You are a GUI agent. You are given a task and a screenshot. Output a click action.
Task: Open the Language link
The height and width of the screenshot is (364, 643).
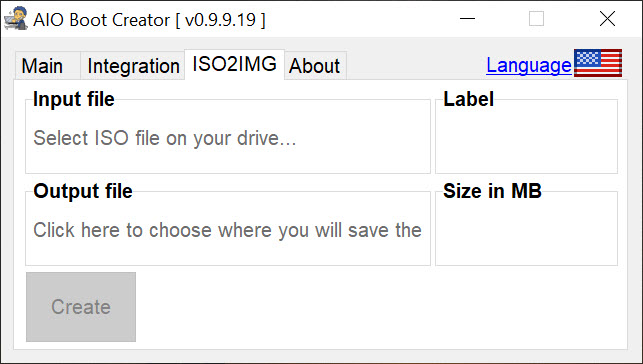tap(529, 65)
